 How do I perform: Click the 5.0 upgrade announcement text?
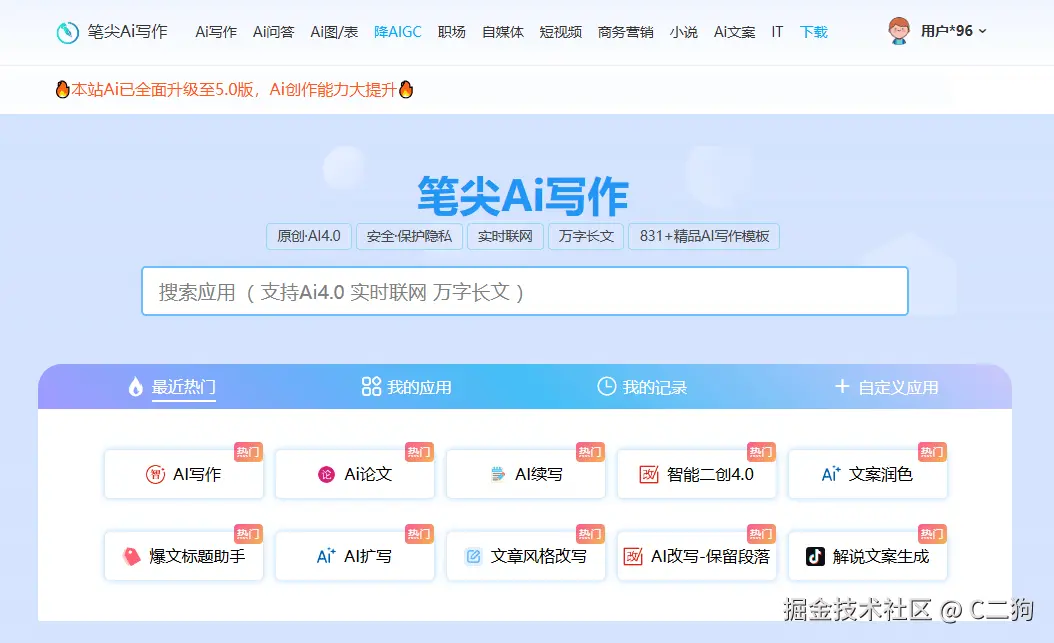[234, 89]
